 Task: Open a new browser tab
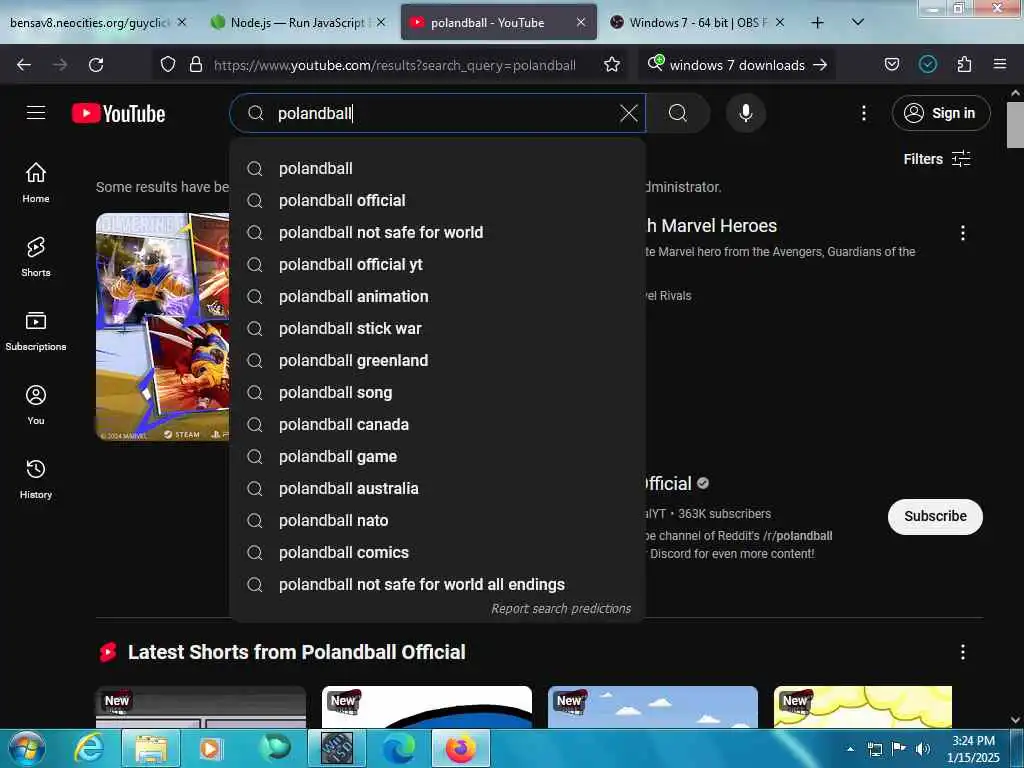817,23
